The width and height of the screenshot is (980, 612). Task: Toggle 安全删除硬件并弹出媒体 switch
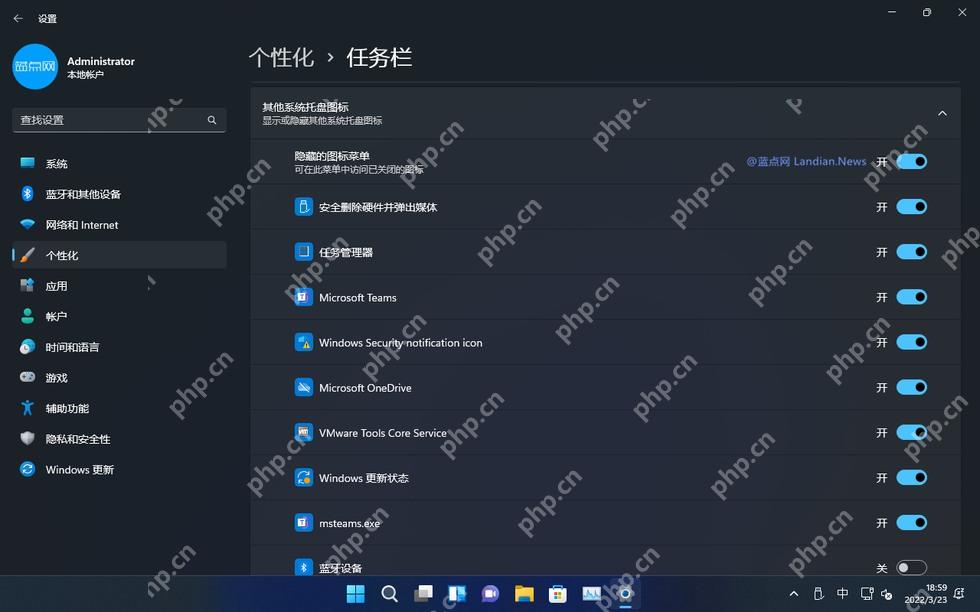coord(911,207)
